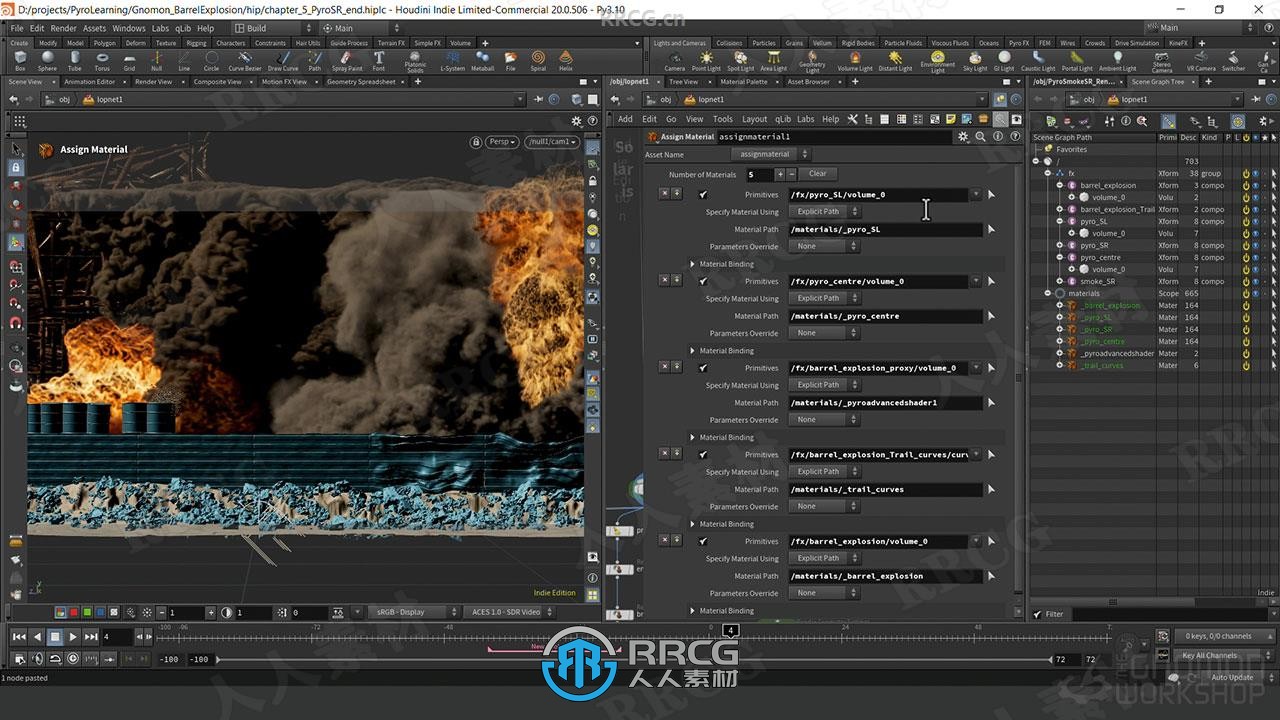Image resolution: width=1280 pixels, height=720 pixels.
Task: Toggle enable checkbox for /fx/pyro_centre/volume_0
Action: click(703, 281)
